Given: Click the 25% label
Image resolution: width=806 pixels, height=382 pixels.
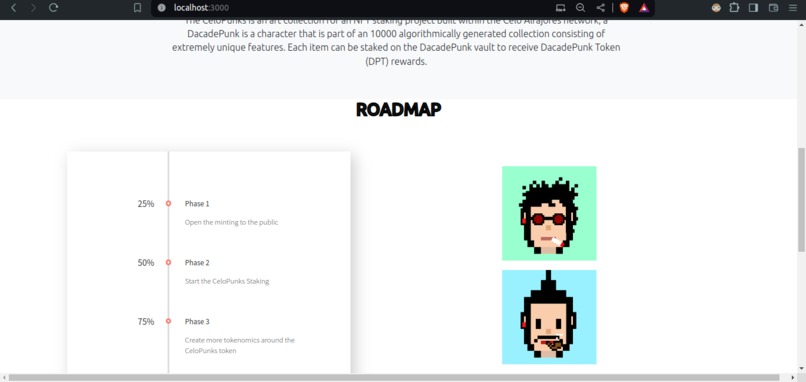Looking at the screenshot, I should coord(145,204).
